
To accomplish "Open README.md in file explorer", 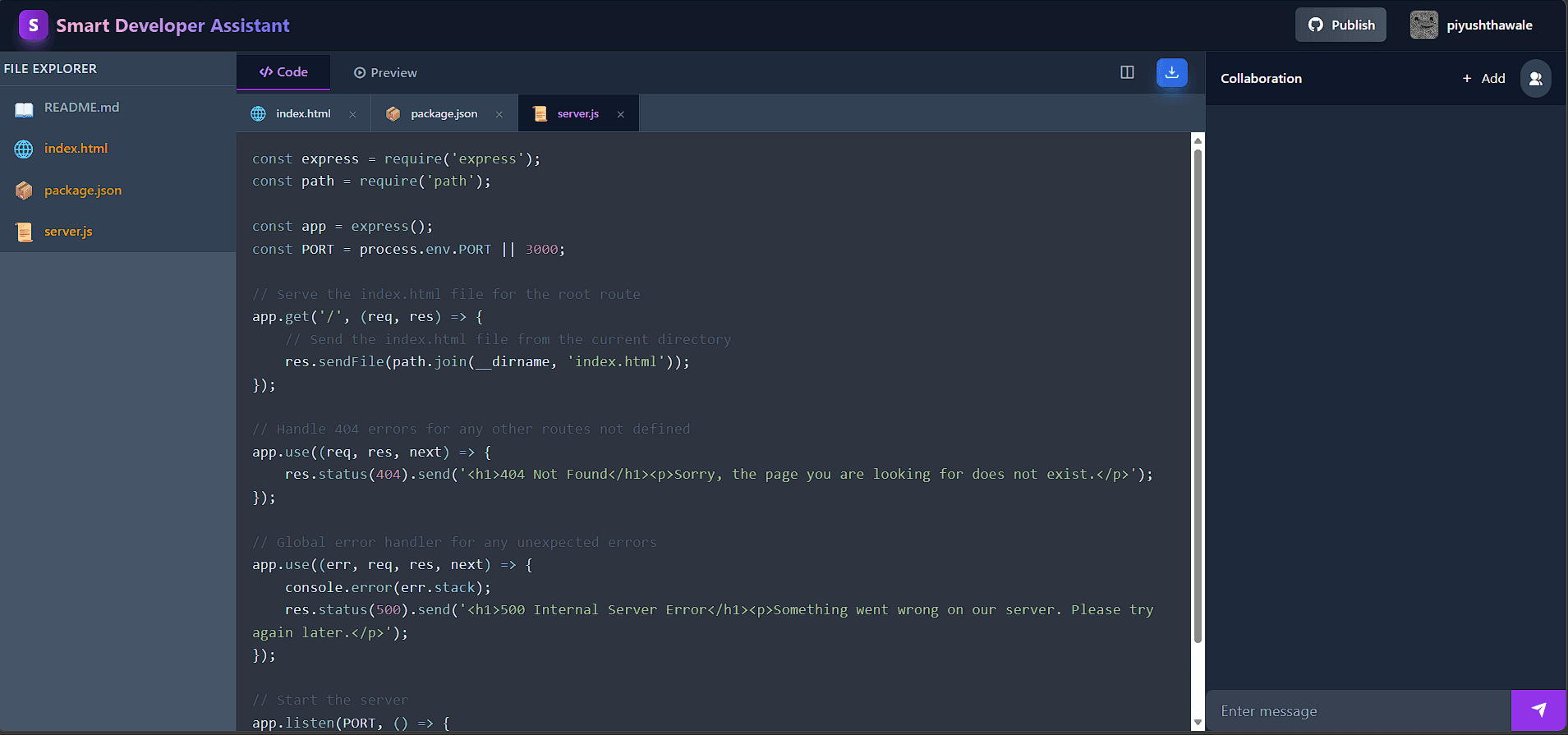I will [117, 108].
